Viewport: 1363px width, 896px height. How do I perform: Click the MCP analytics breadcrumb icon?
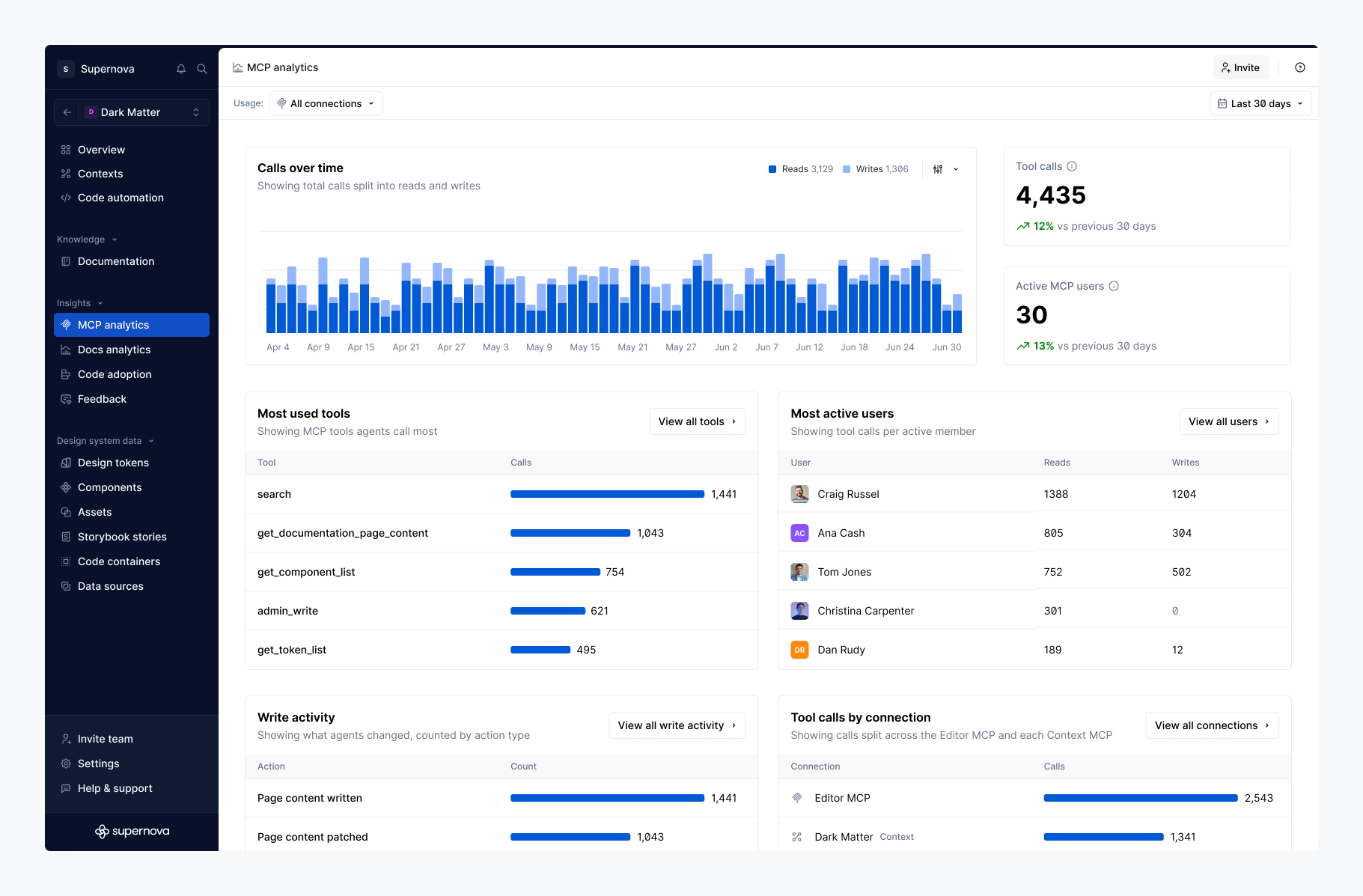(x=238, y=67)
